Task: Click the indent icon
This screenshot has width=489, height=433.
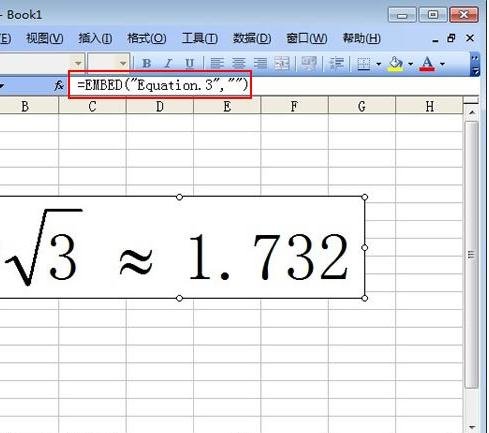Action: pos(336,63)
